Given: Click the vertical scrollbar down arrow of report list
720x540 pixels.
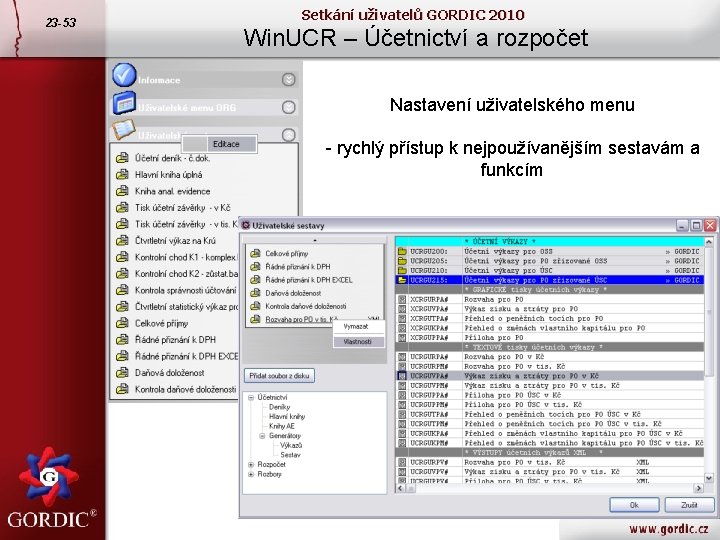Looking at the screenshot, I should [709, 478].
